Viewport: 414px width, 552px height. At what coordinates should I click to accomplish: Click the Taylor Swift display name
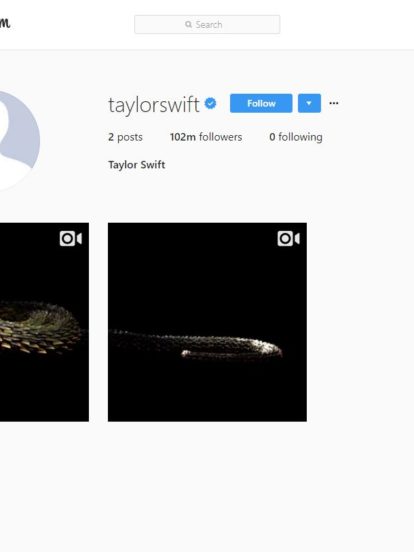[x=137, y=165]
